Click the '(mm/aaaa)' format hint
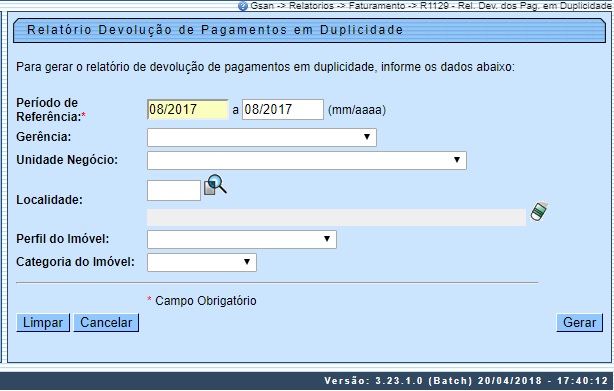Screen dimensions: 614x391 pyautogui.click(x=357, y=110)
